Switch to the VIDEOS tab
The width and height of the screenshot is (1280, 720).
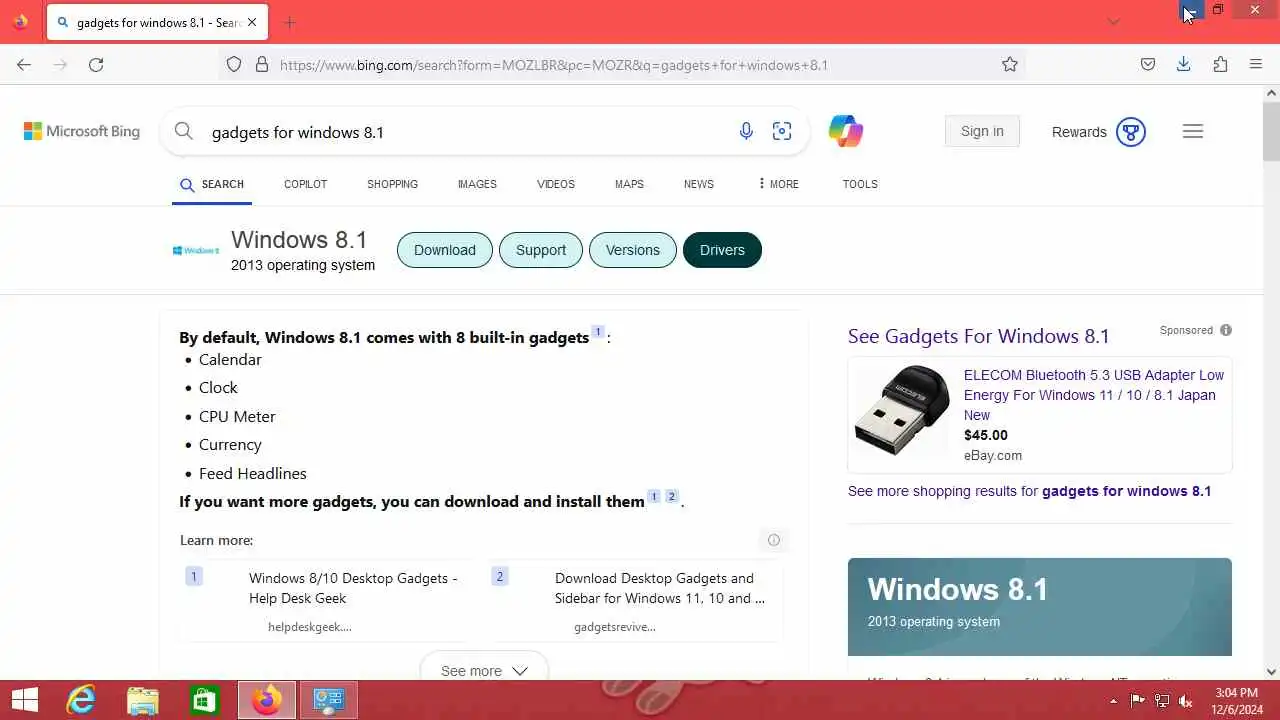tap(556, 184)
